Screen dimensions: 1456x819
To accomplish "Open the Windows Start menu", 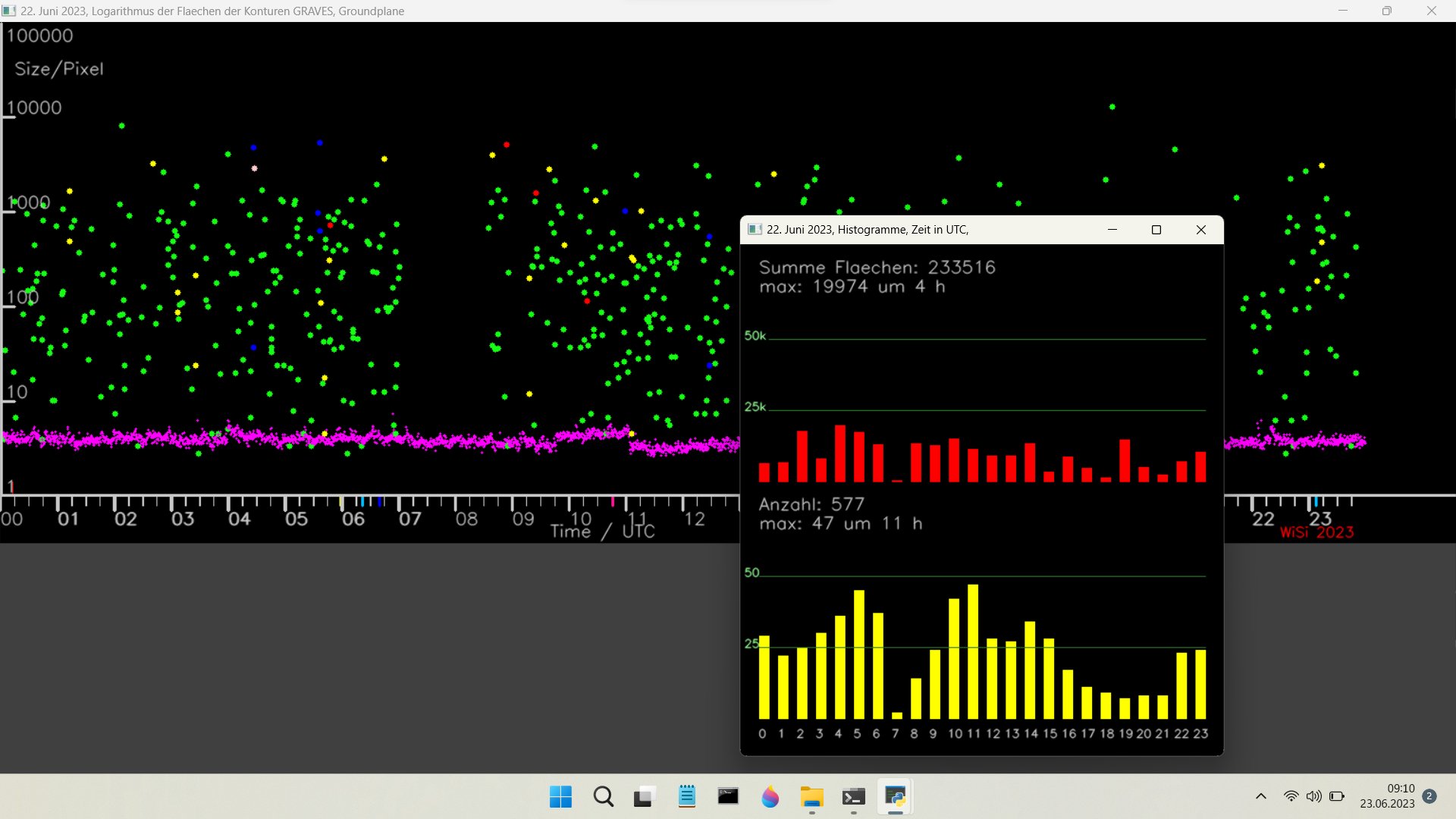I will coord(560,797).
